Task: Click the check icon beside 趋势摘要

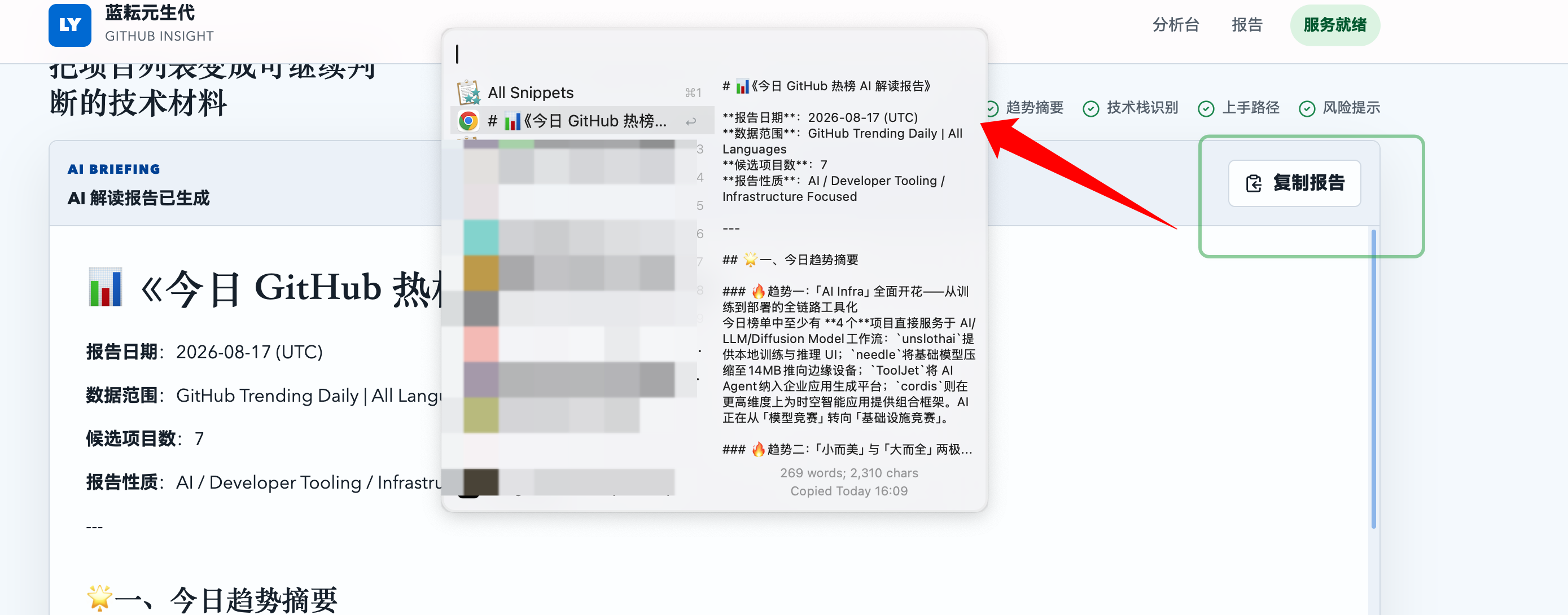Action: tap(992, 109)
